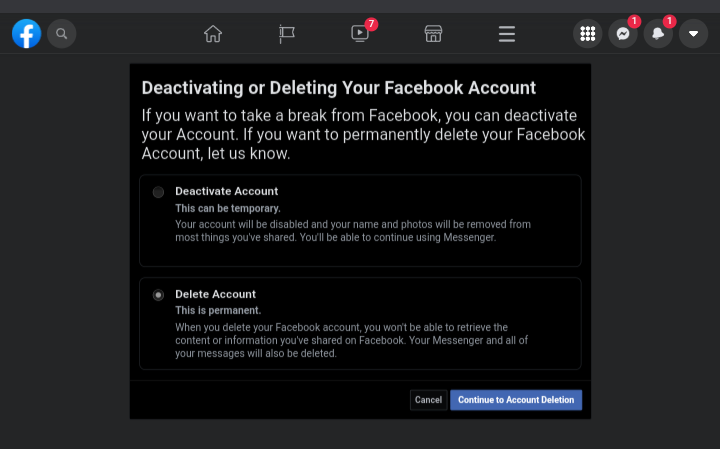Click the 'This is permanent.' text

pos(218,310)
